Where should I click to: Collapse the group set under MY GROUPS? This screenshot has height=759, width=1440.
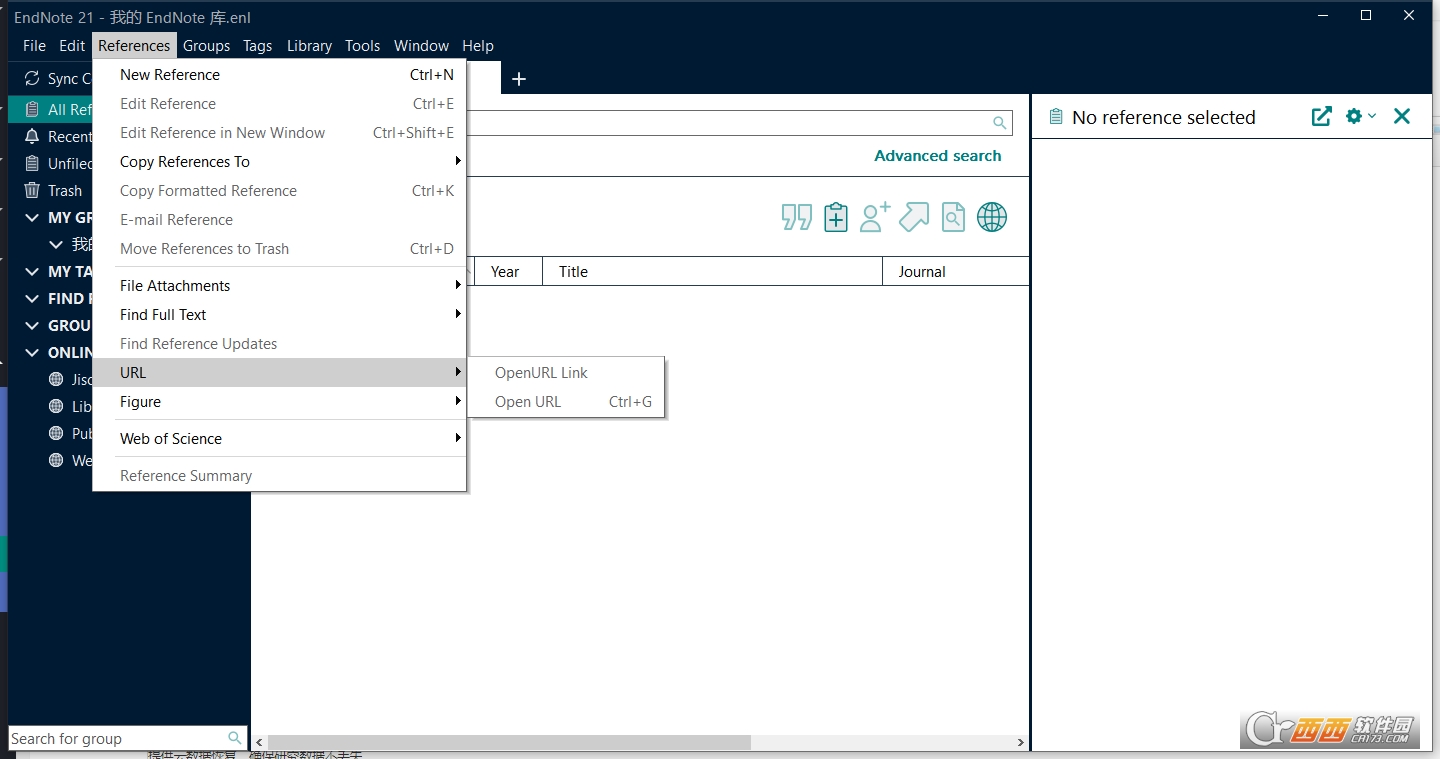(x=57, y=245)
